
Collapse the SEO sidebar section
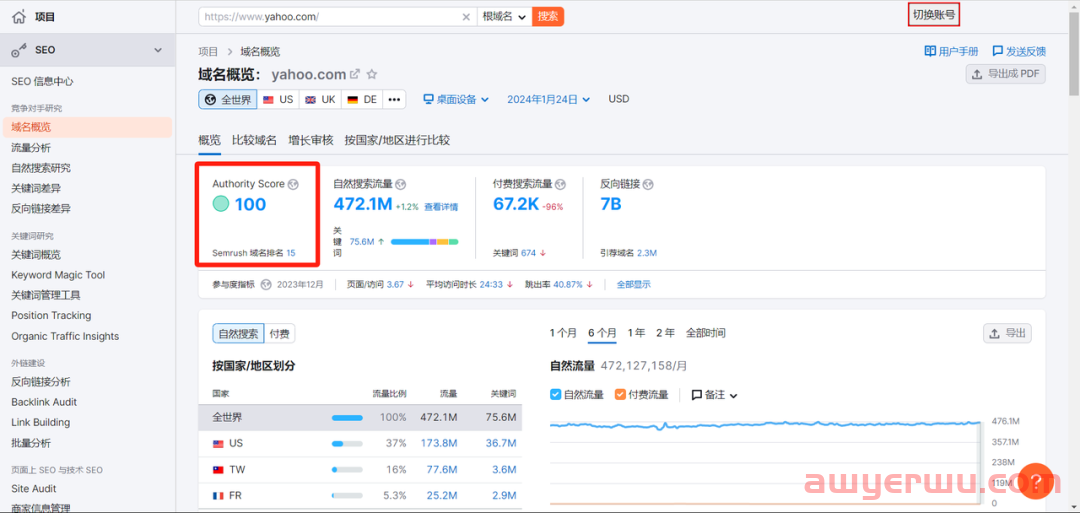click(158, 50)
